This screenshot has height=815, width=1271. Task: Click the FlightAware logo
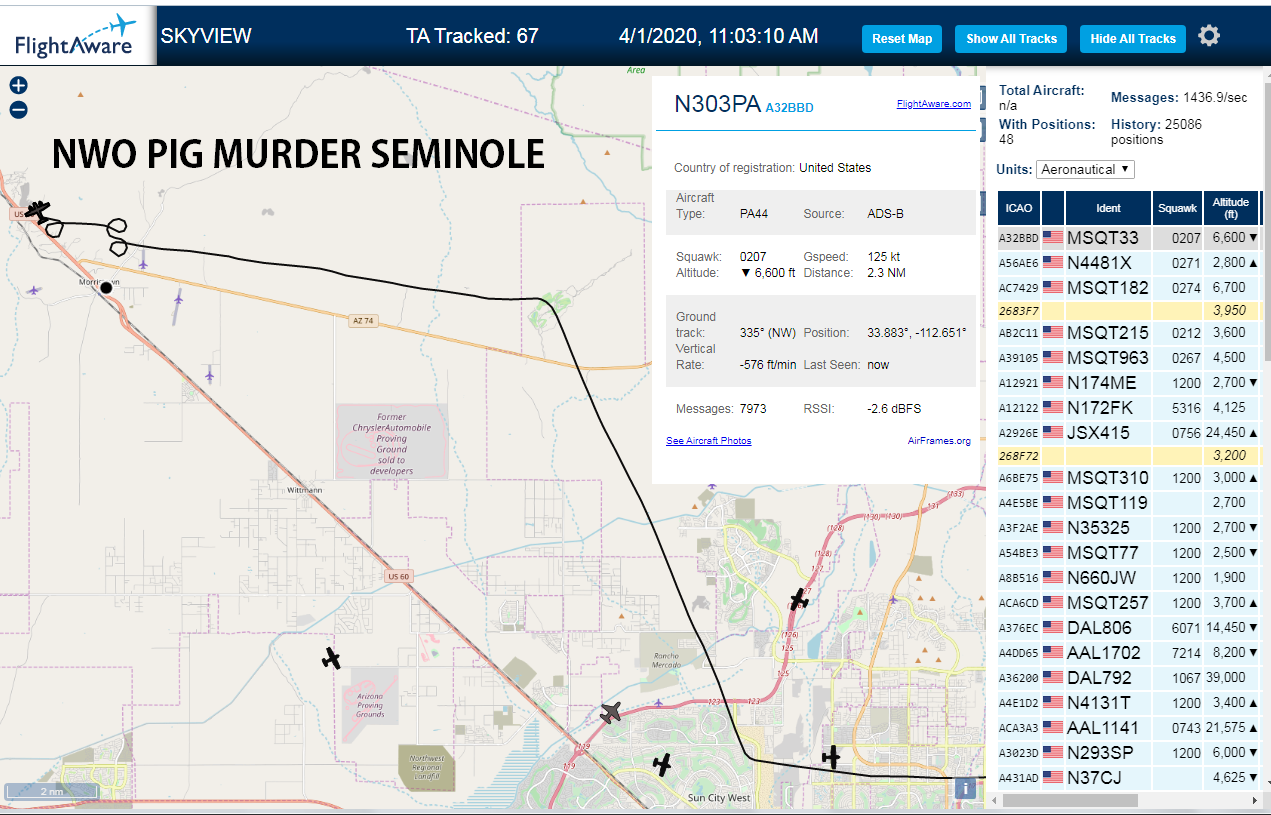[77, 36]
